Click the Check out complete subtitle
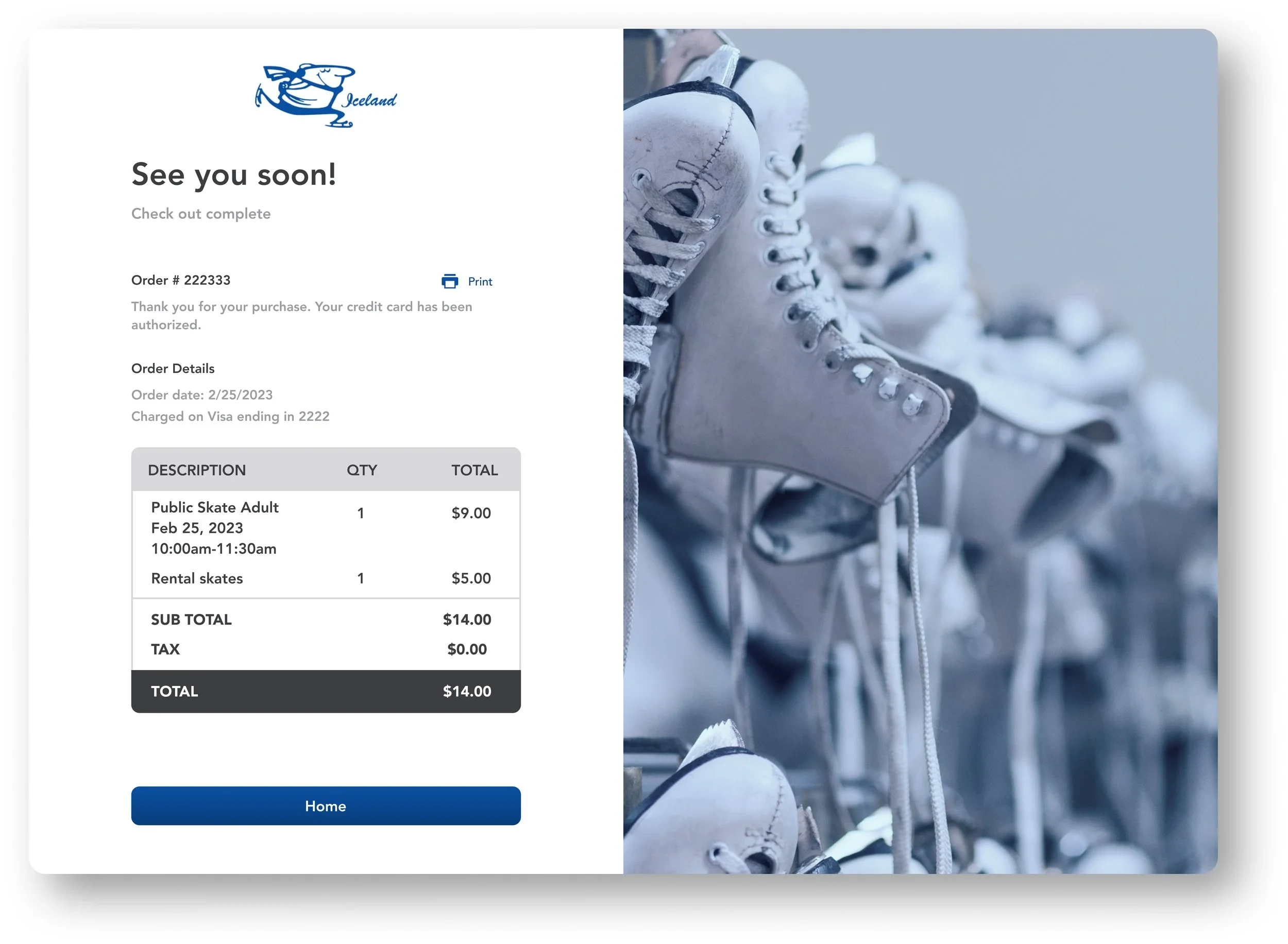This screenshot has height=944, width=1288. click(200, 214)
